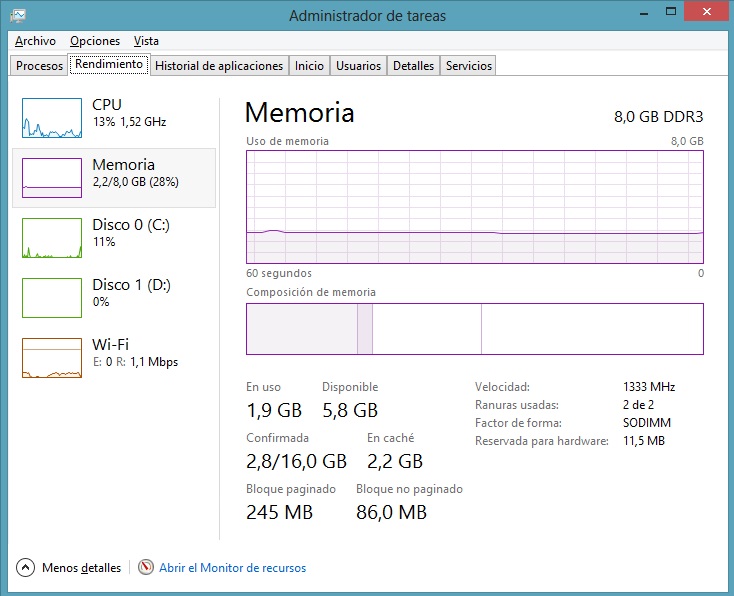Image resolution: width=734 pixels, height=596 pixels.
Task: Select the Wi-Fi activity graph thumbnail
Action: 52,358
